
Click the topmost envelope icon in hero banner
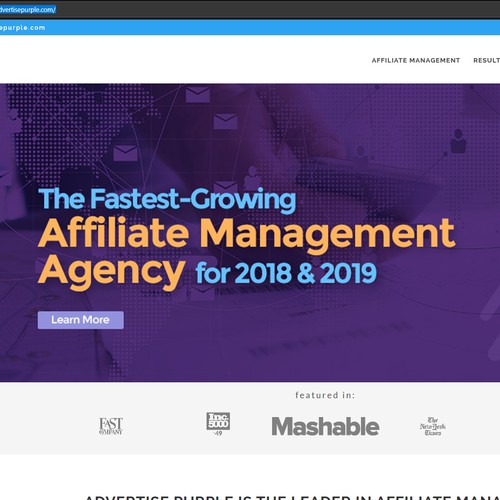click(x=197, y=94)
